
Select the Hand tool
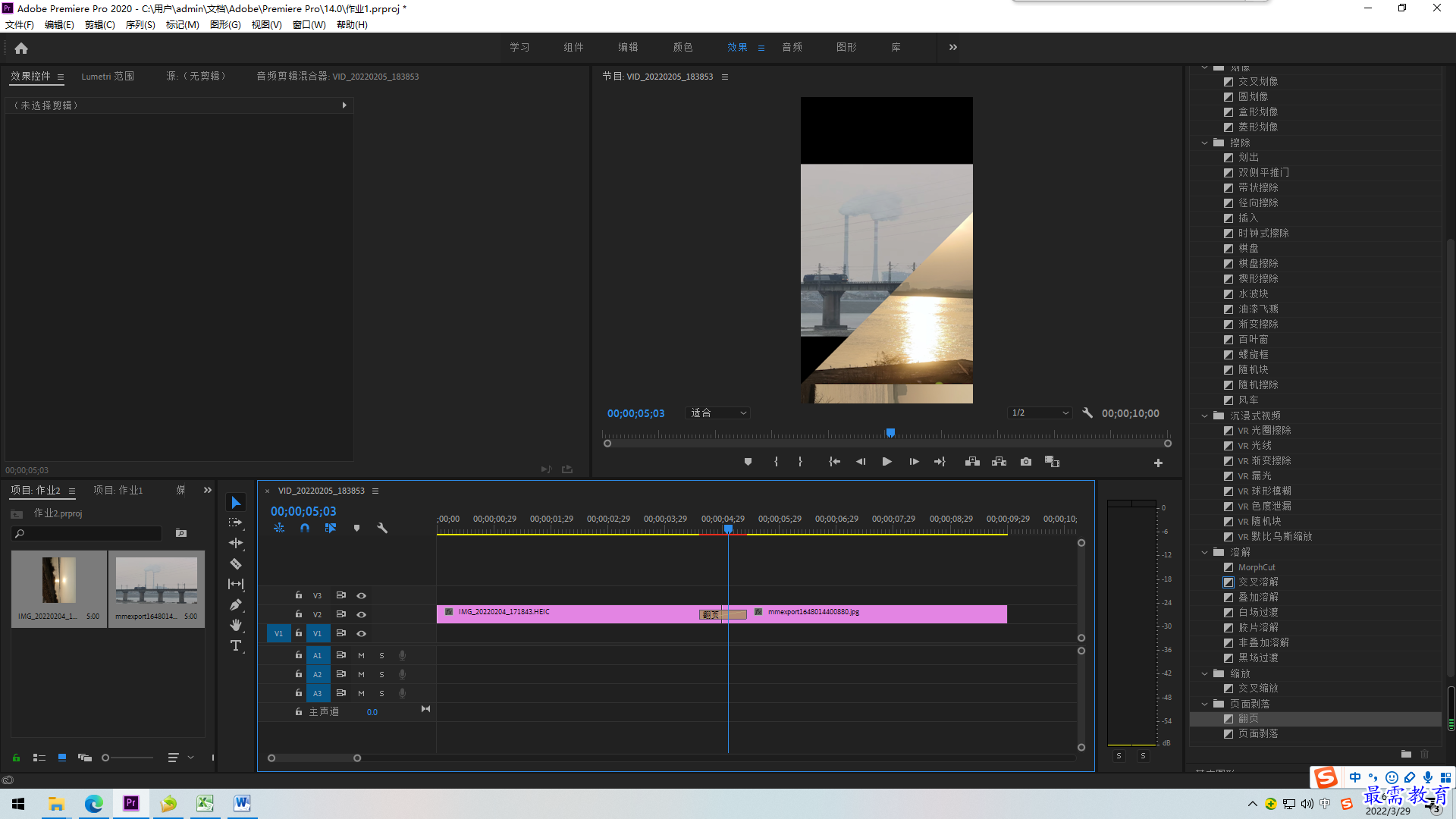(x=236, y=625)
